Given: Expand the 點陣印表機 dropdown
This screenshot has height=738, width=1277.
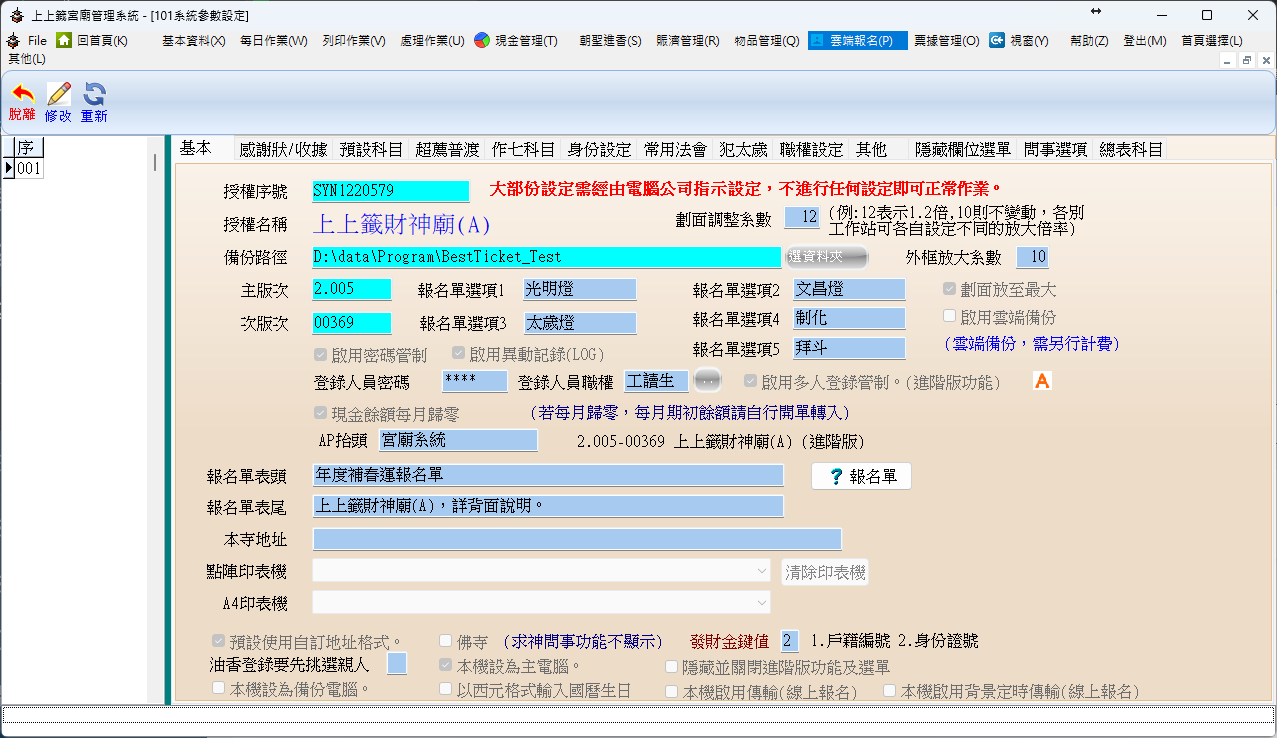Looking at the screenshot, I should (762, 571).
